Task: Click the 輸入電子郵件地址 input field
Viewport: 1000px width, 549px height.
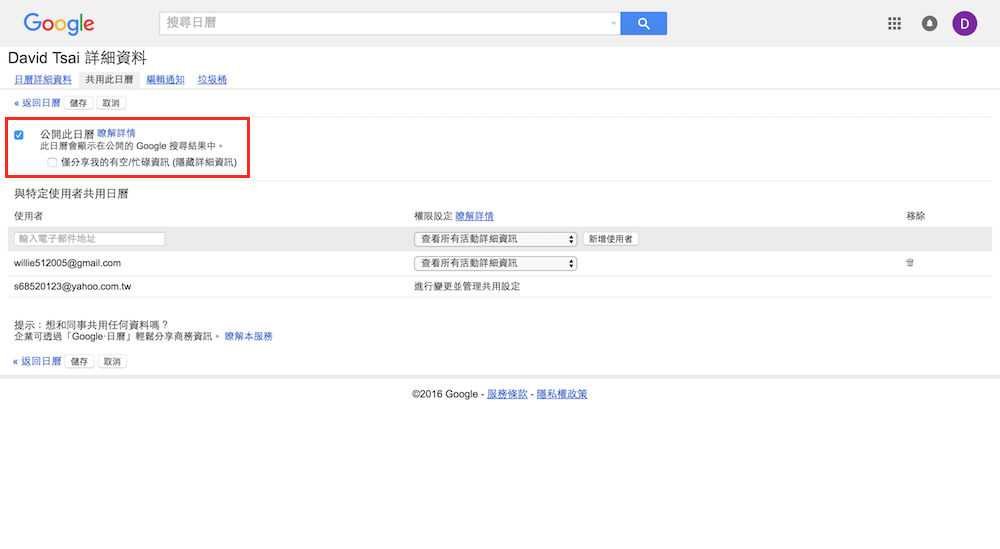Action: [x=89, y=238]
